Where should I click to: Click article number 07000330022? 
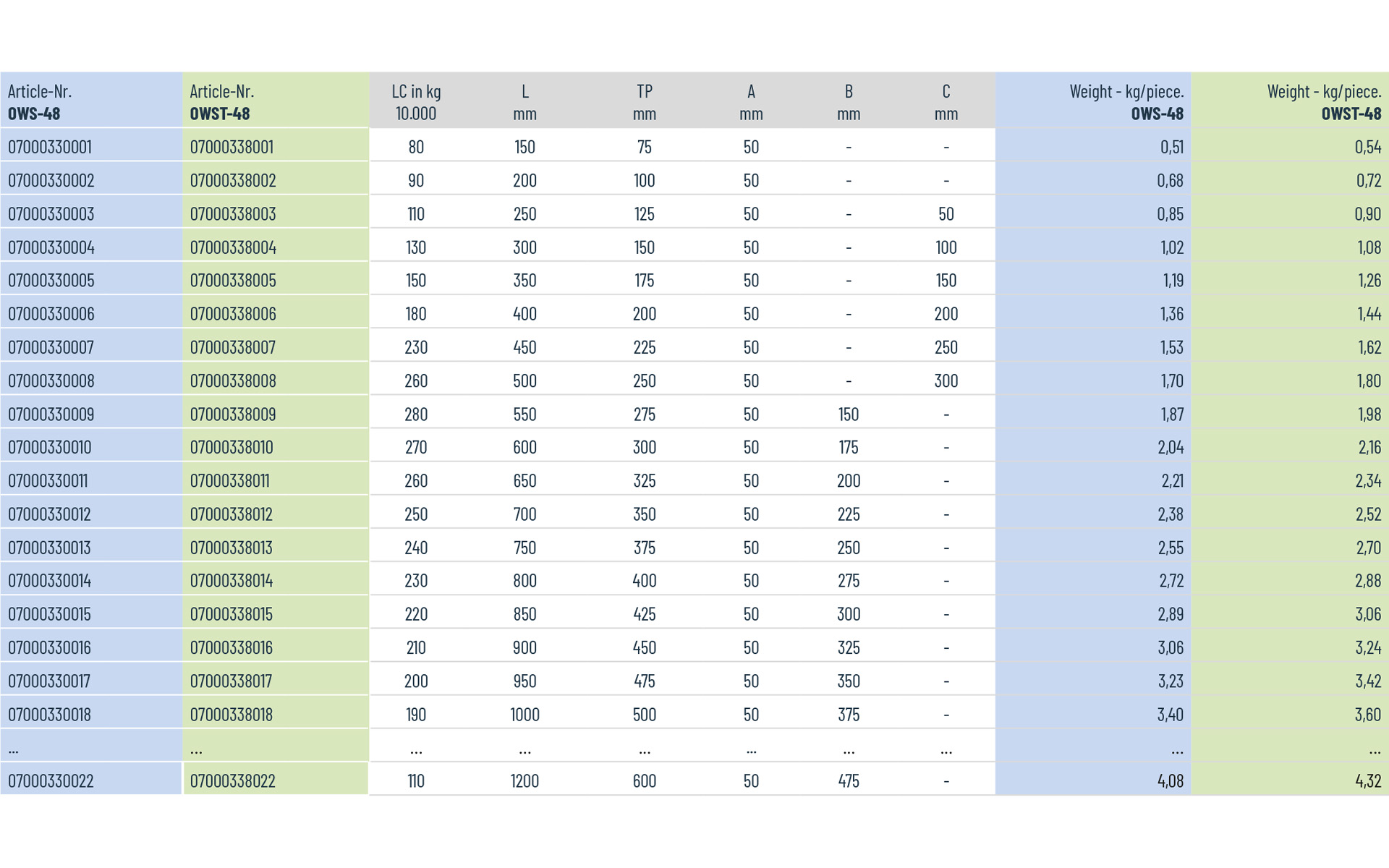tap(51, 781)
